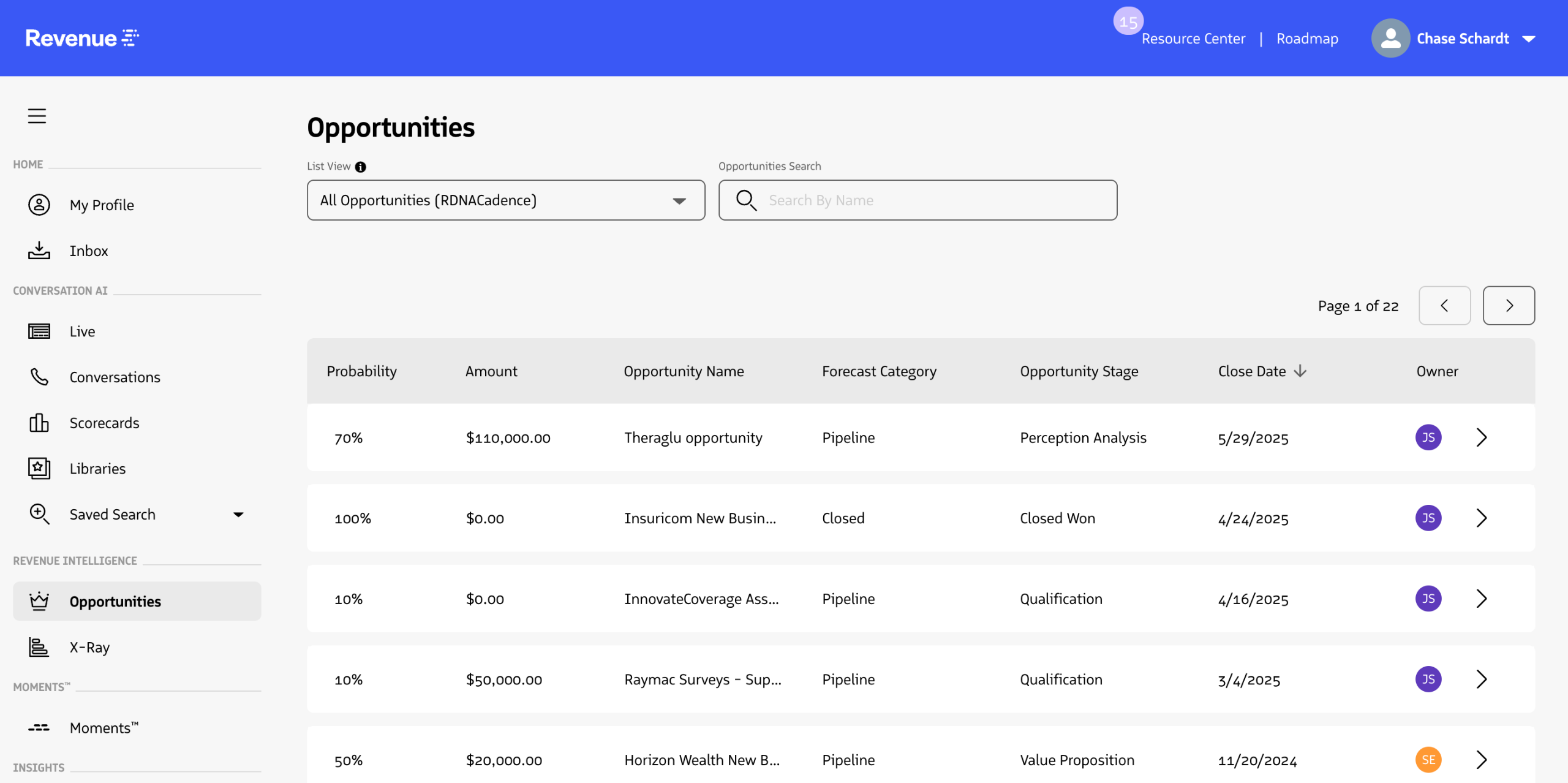Go to the next page of opportunities

click(1508, 306)
